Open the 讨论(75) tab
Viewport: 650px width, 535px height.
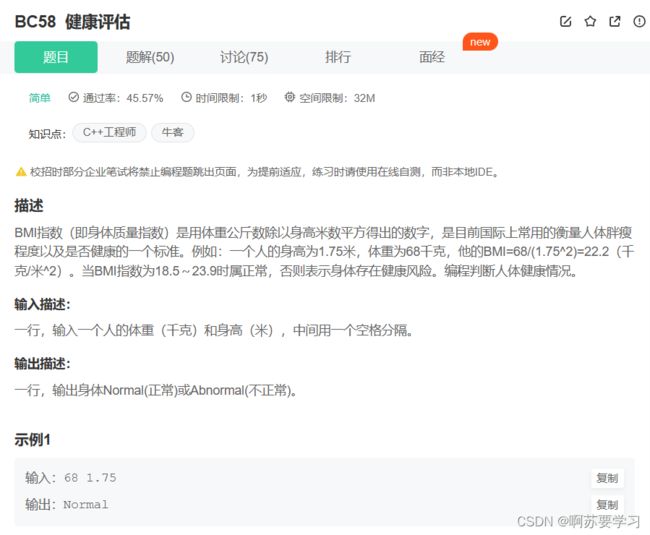(244, 57)
